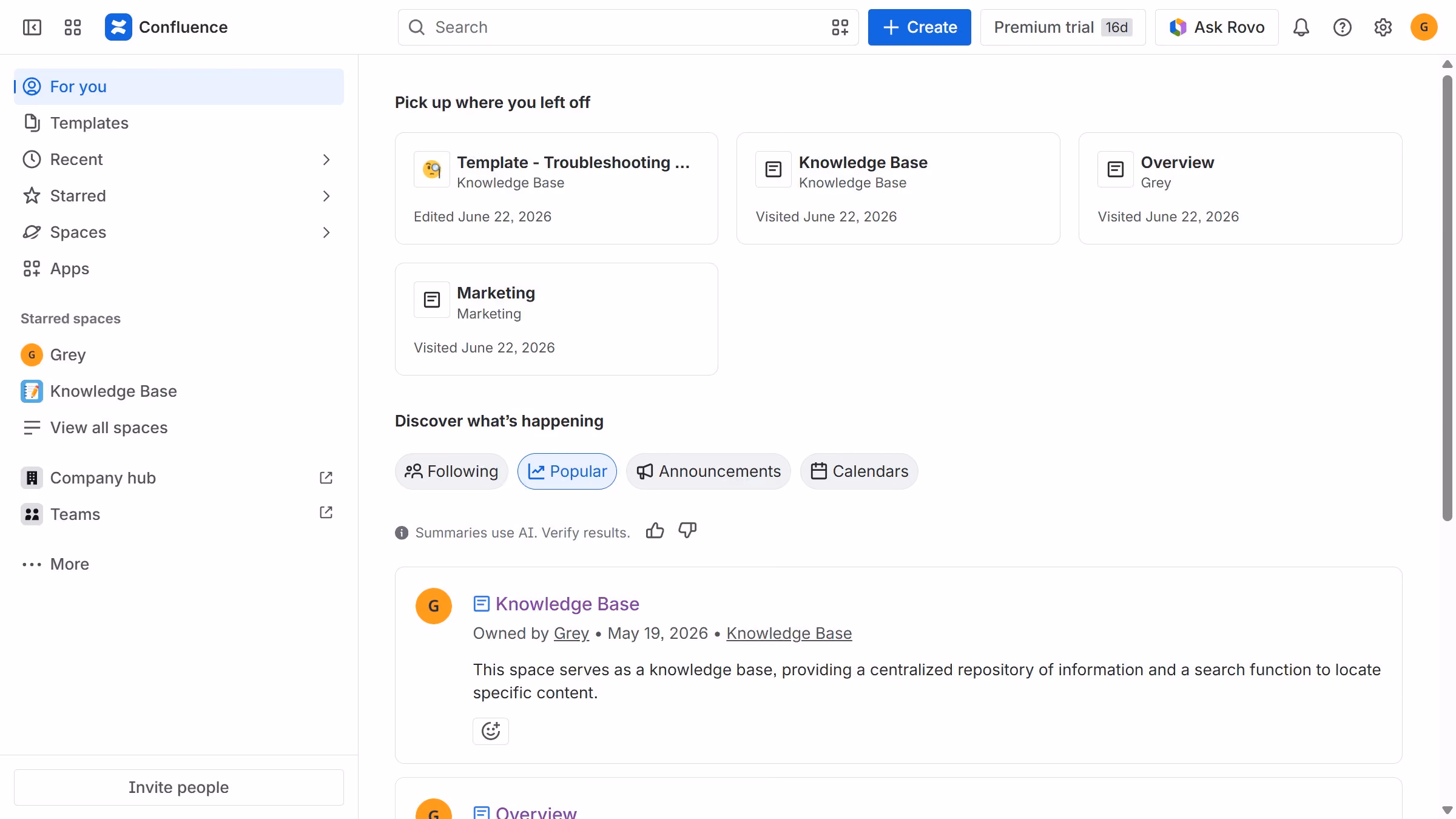The height and width of the screenshot is (819, 1456).
Task: Switch to the Popular tab
Action: coord(567,471)
